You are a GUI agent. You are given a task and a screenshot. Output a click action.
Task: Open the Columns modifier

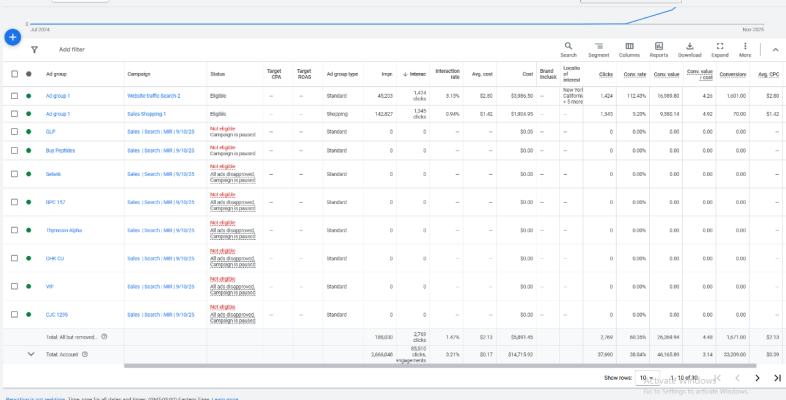(629, 50)
